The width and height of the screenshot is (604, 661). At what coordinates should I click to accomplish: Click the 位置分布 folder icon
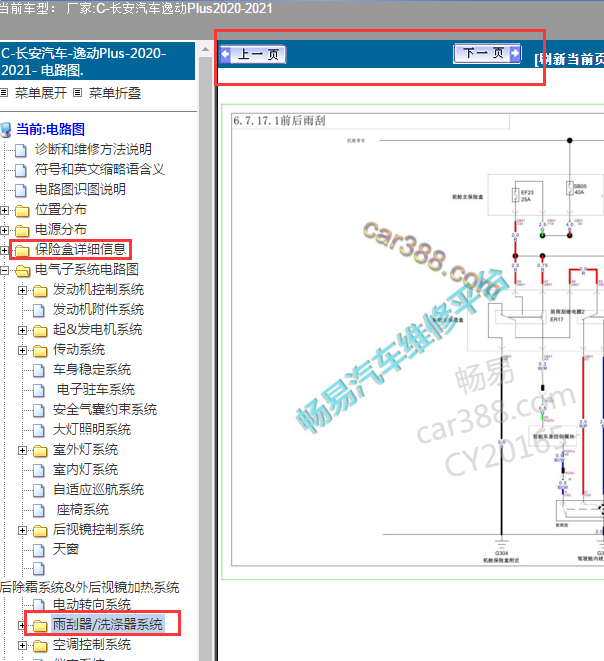point(22,210)
